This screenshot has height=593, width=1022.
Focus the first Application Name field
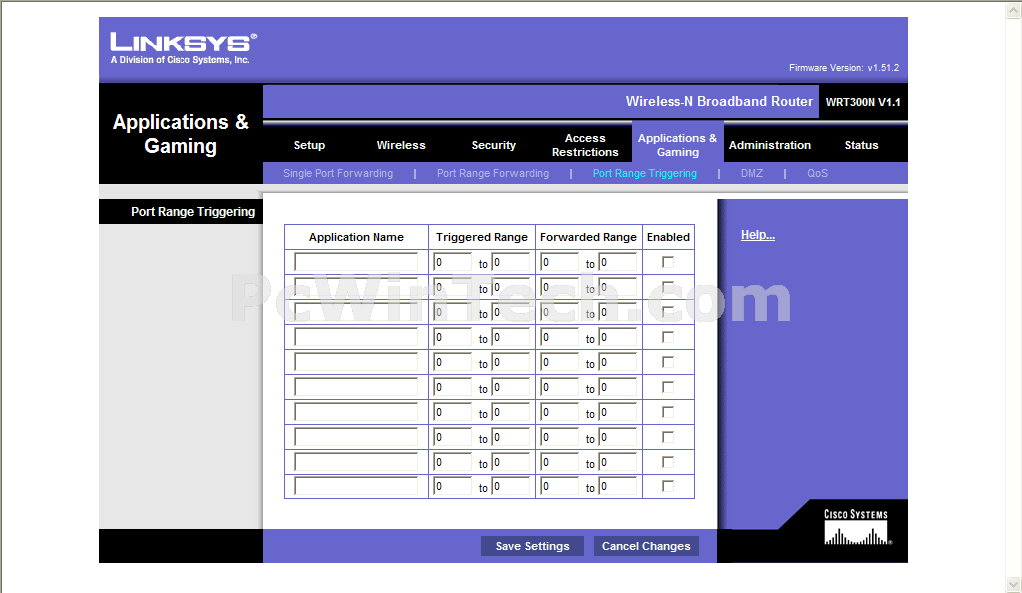point(356,262)
